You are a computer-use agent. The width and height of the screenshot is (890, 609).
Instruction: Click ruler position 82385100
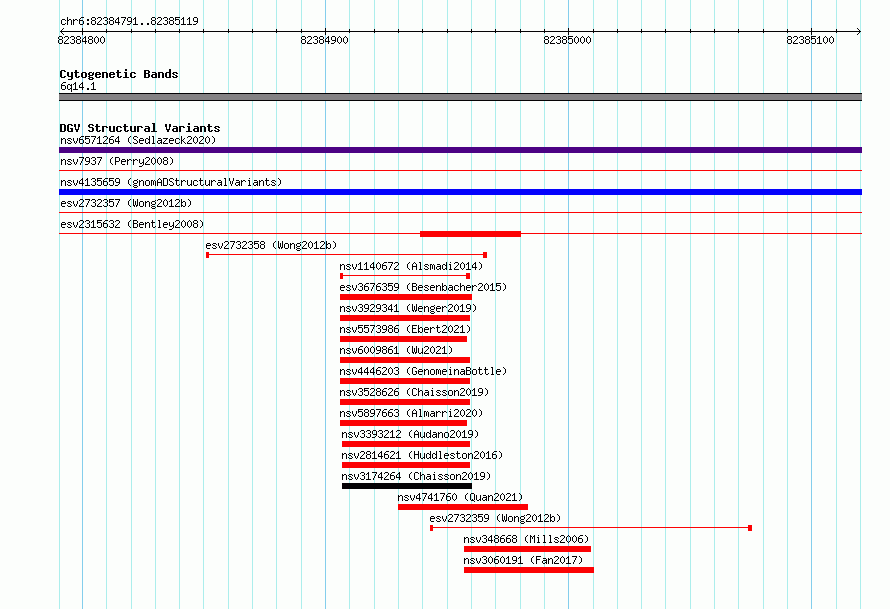click(811, 40)
